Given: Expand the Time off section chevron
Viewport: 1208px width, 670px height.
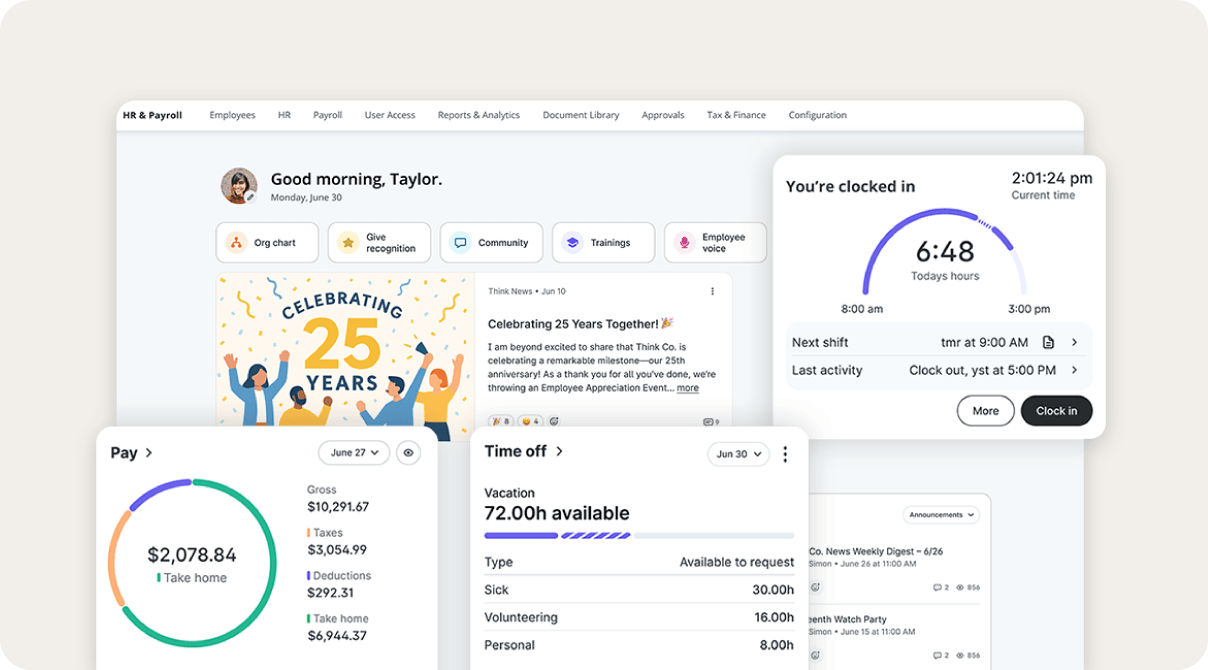Looking at the screenshot, I should pos(559,451).
